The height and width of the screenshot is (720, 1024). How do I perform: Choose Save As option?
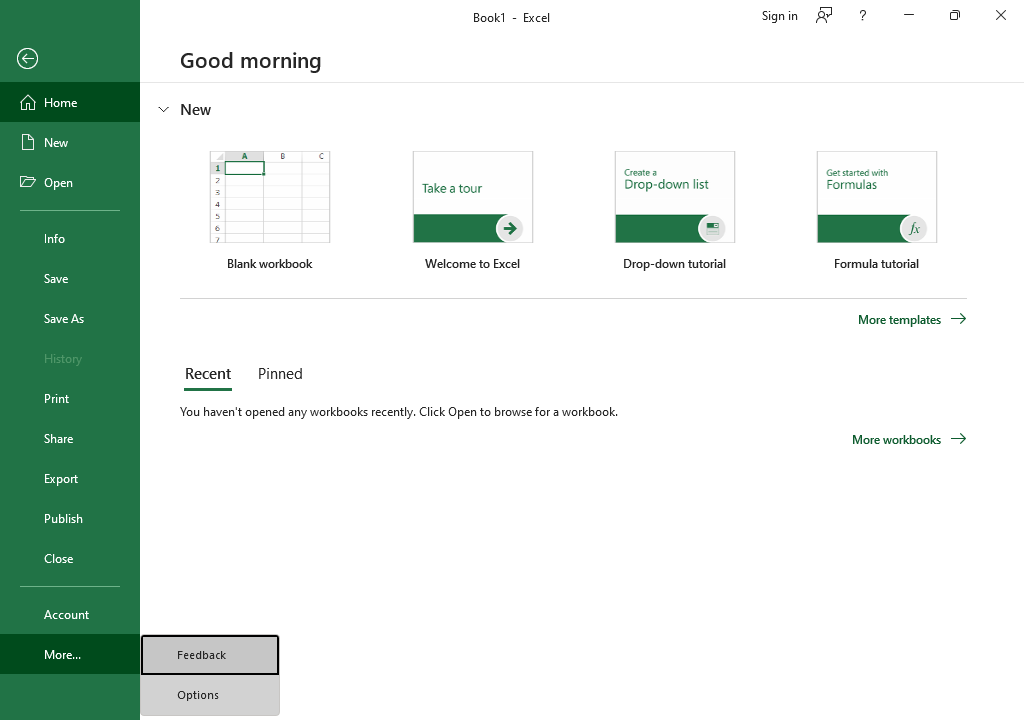pos(70,318)
